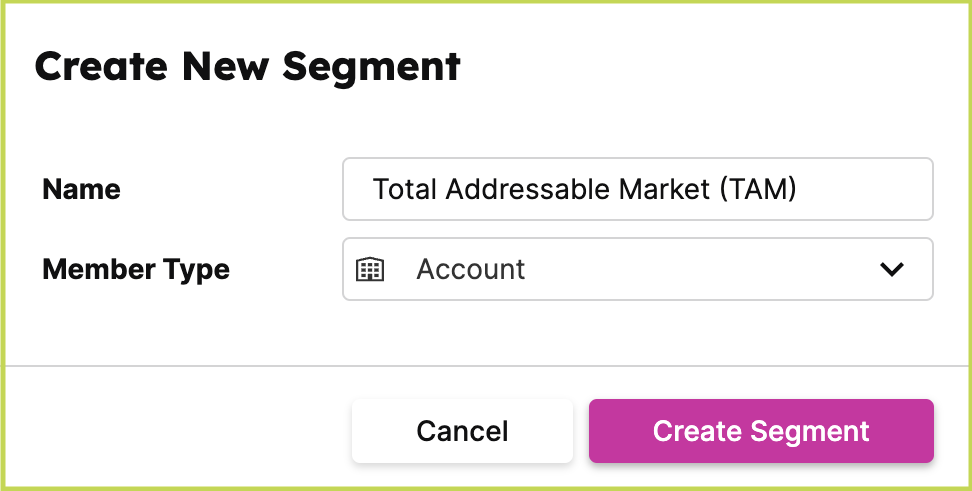
Task: Click the Member Type label
Action: click(x=136, y=269)
